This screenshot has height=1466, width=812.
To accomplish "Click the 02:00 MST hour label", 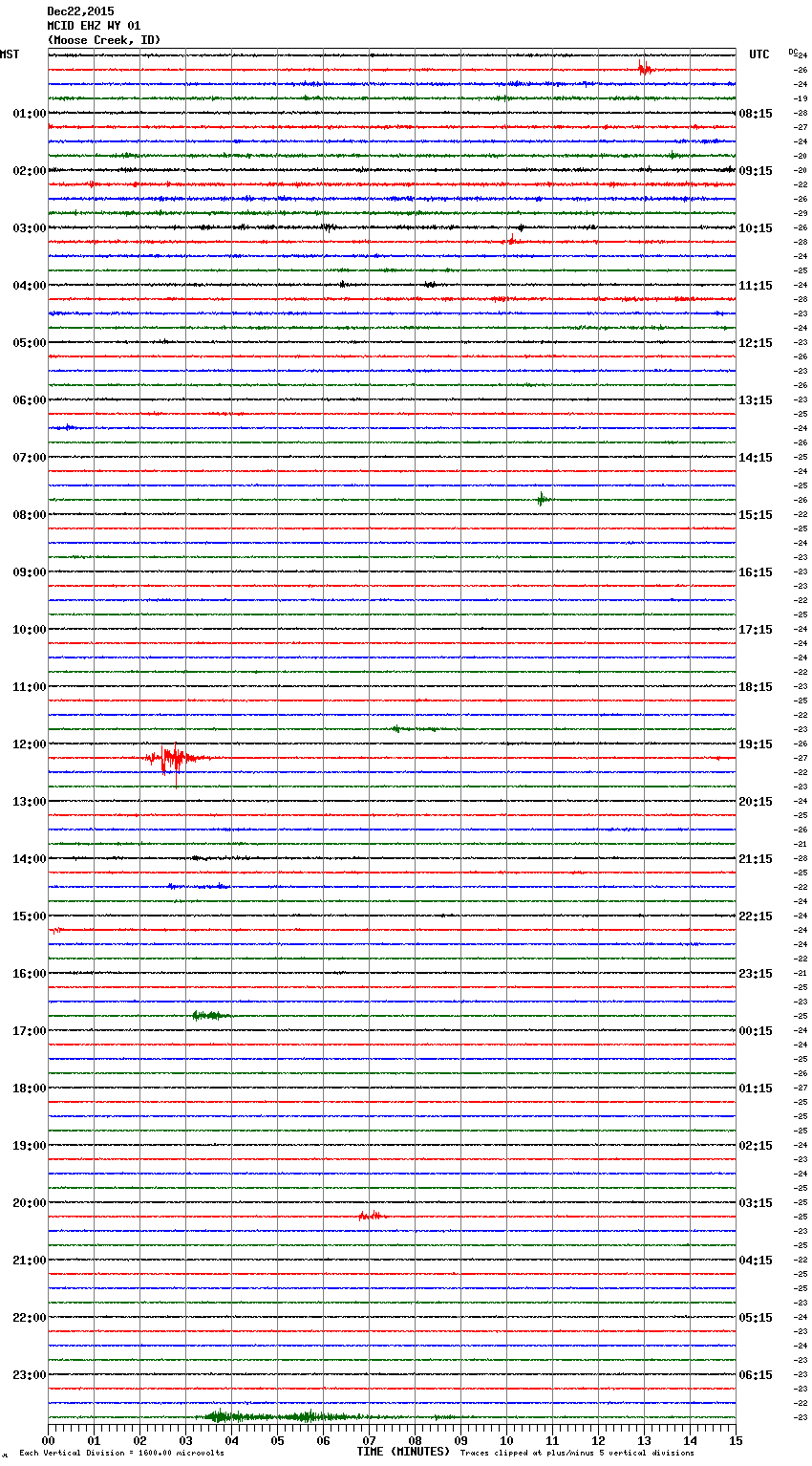I will 29,171.
